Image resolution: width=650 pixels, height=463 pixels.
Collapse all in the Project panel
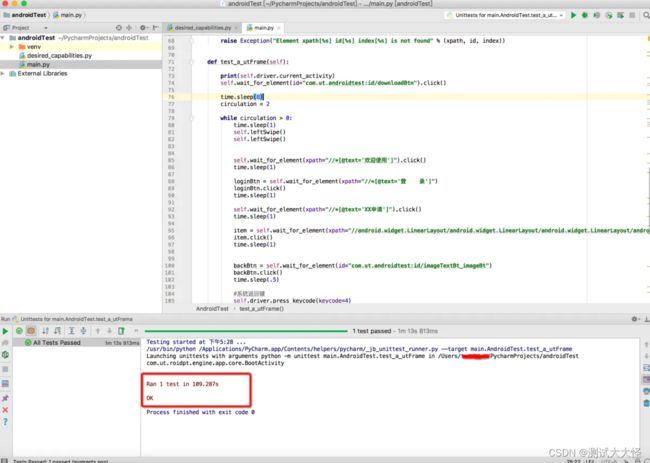[x=129, y=28]
